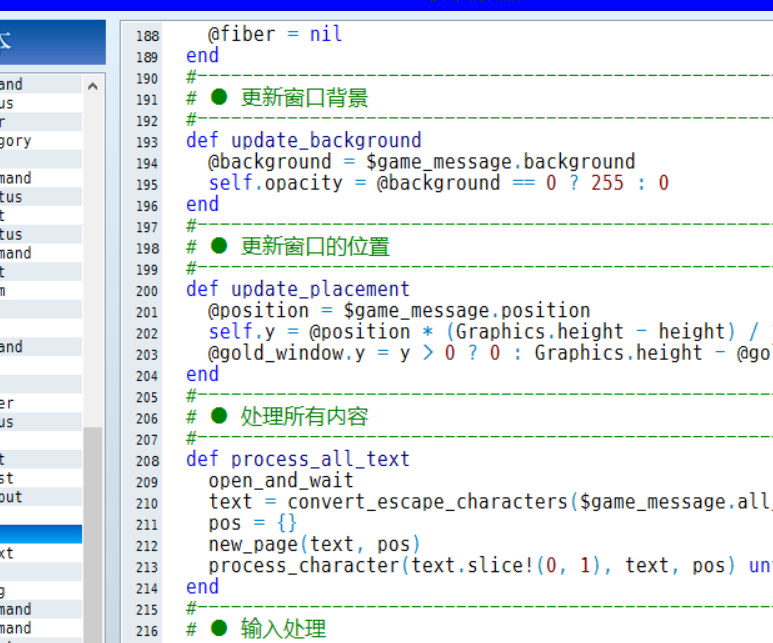Click the dashed comment separator on line 197

coord(479,225)
